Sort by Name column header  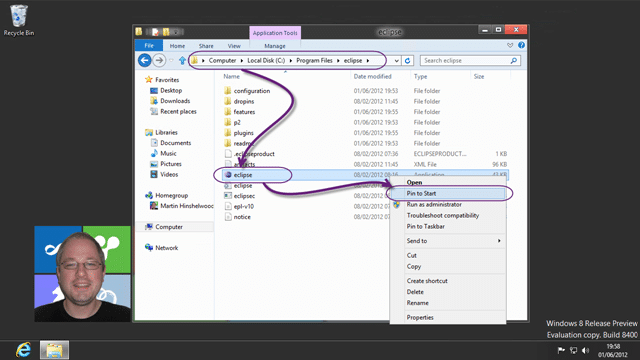coord(231,76)
